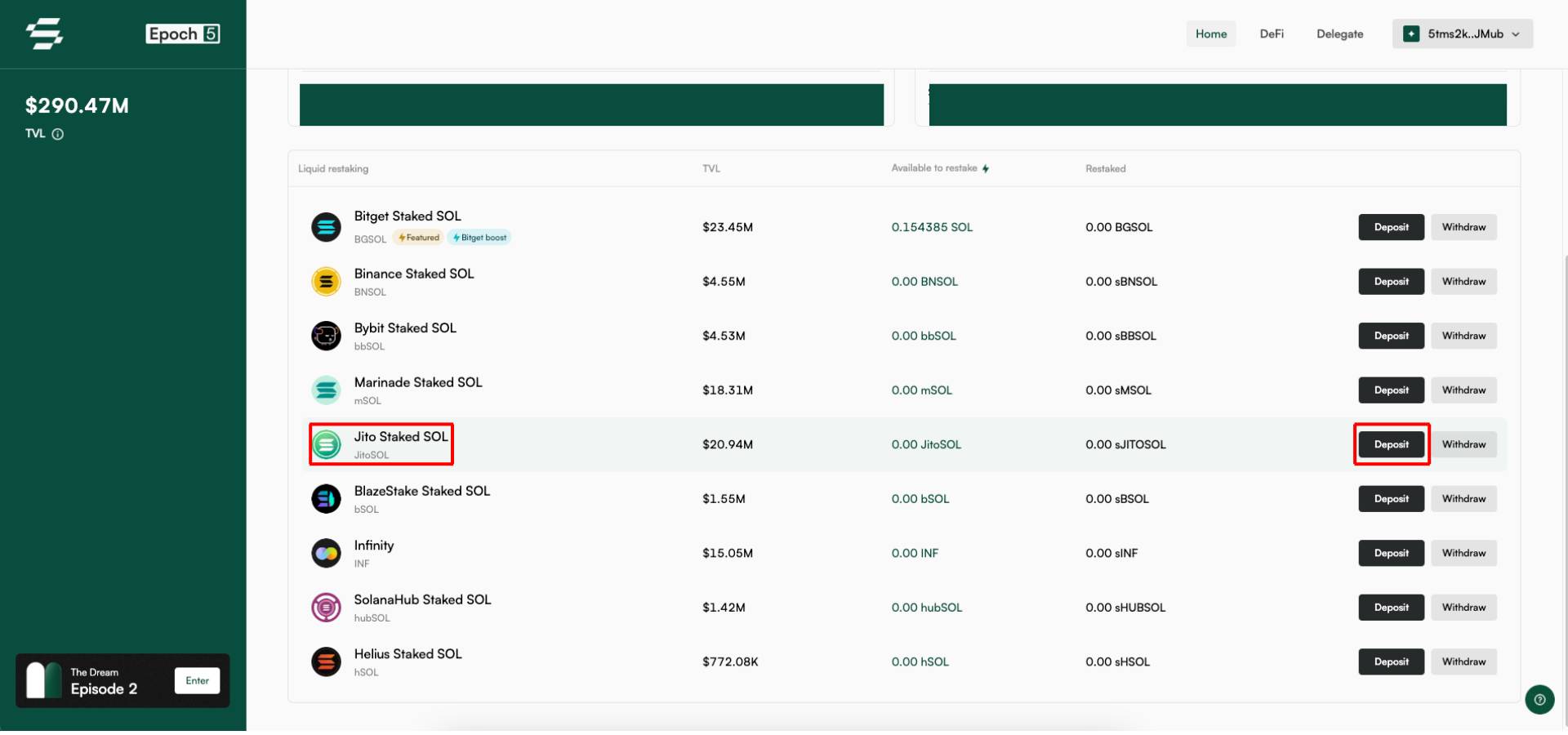Expand the 5tms2k..JMub wallet dropdown
The height and width of the screenshot is (735, 1568).
pyautogui.click(x=1463, y=34)
